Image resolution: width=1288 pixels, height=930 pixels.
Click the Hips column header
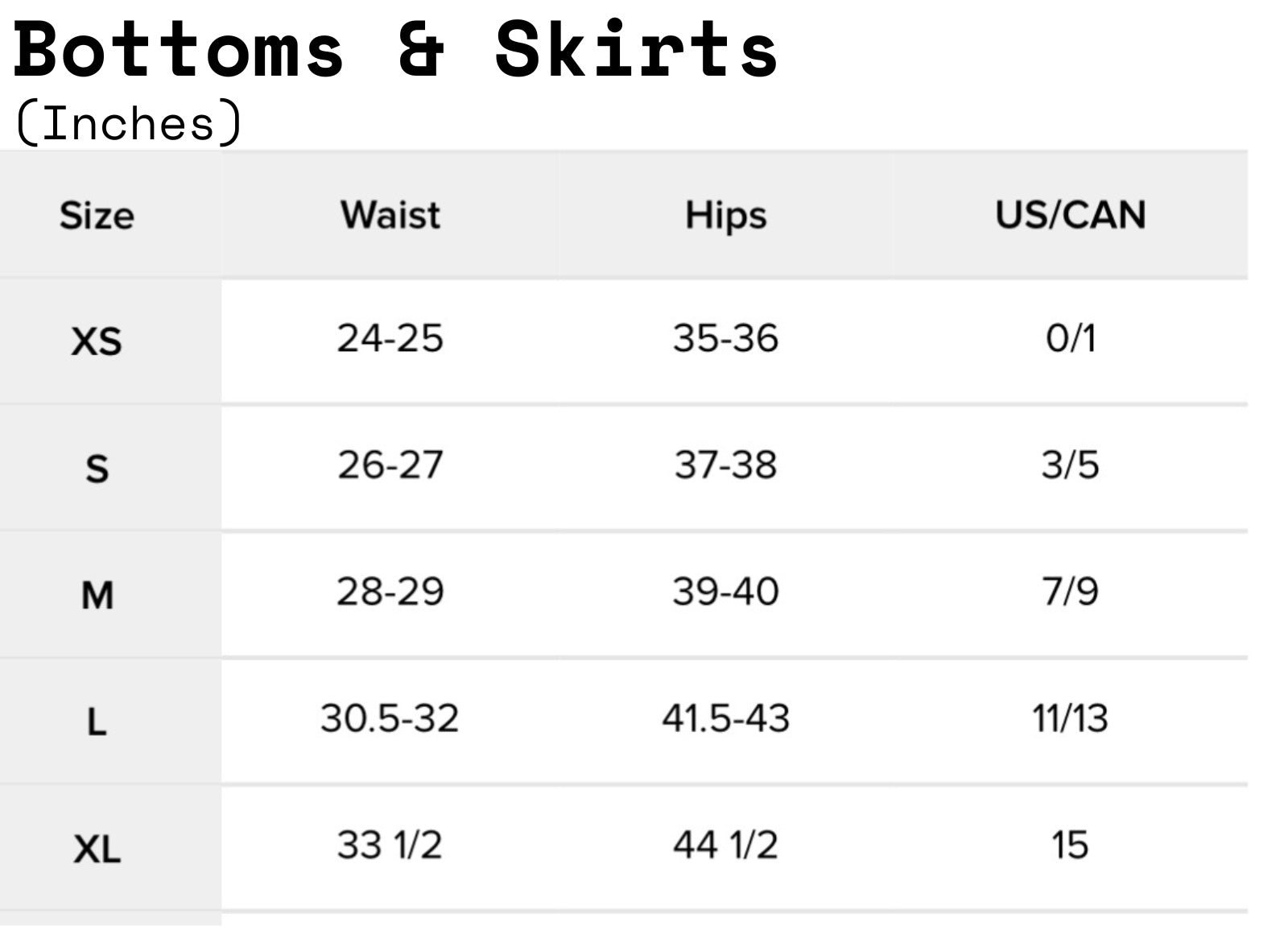725,216
